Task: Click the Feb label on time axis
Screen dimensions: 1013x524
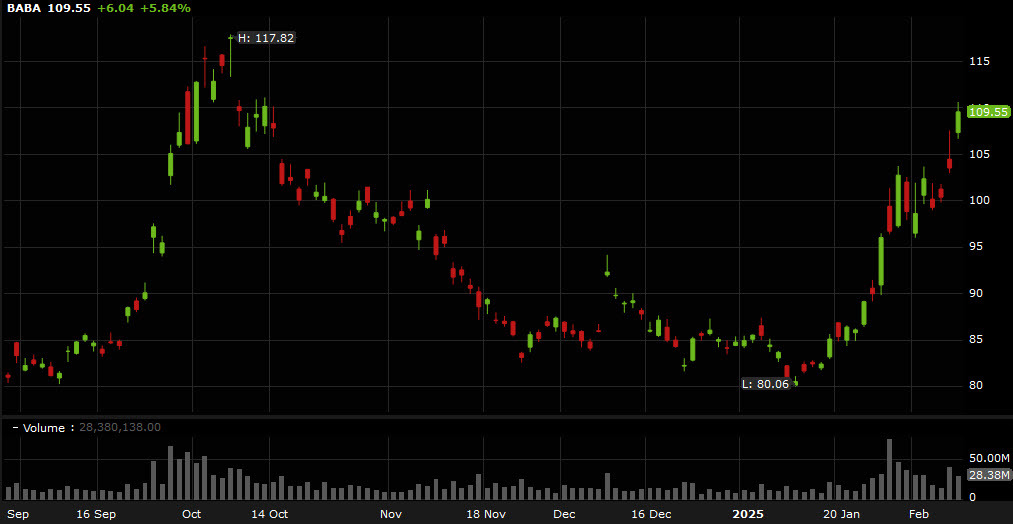Action: [x=920, y=514]
